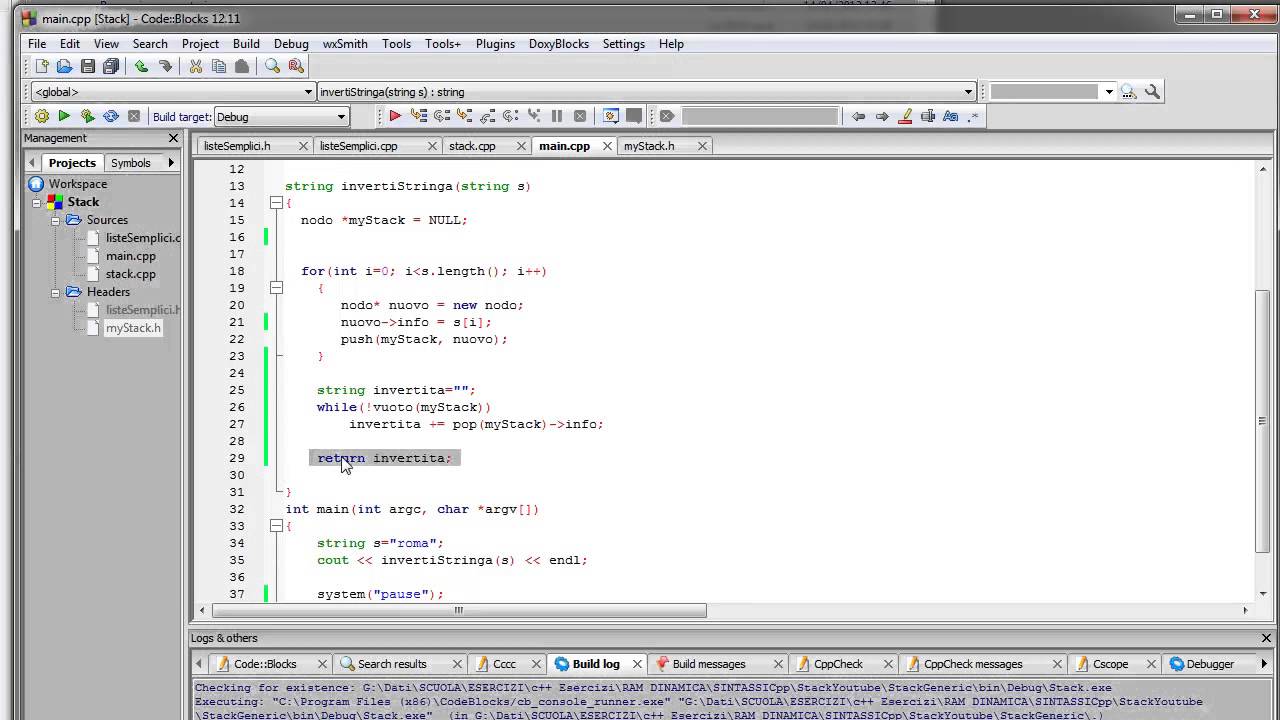Toggle the Use regex search option

tap(974, 116)
